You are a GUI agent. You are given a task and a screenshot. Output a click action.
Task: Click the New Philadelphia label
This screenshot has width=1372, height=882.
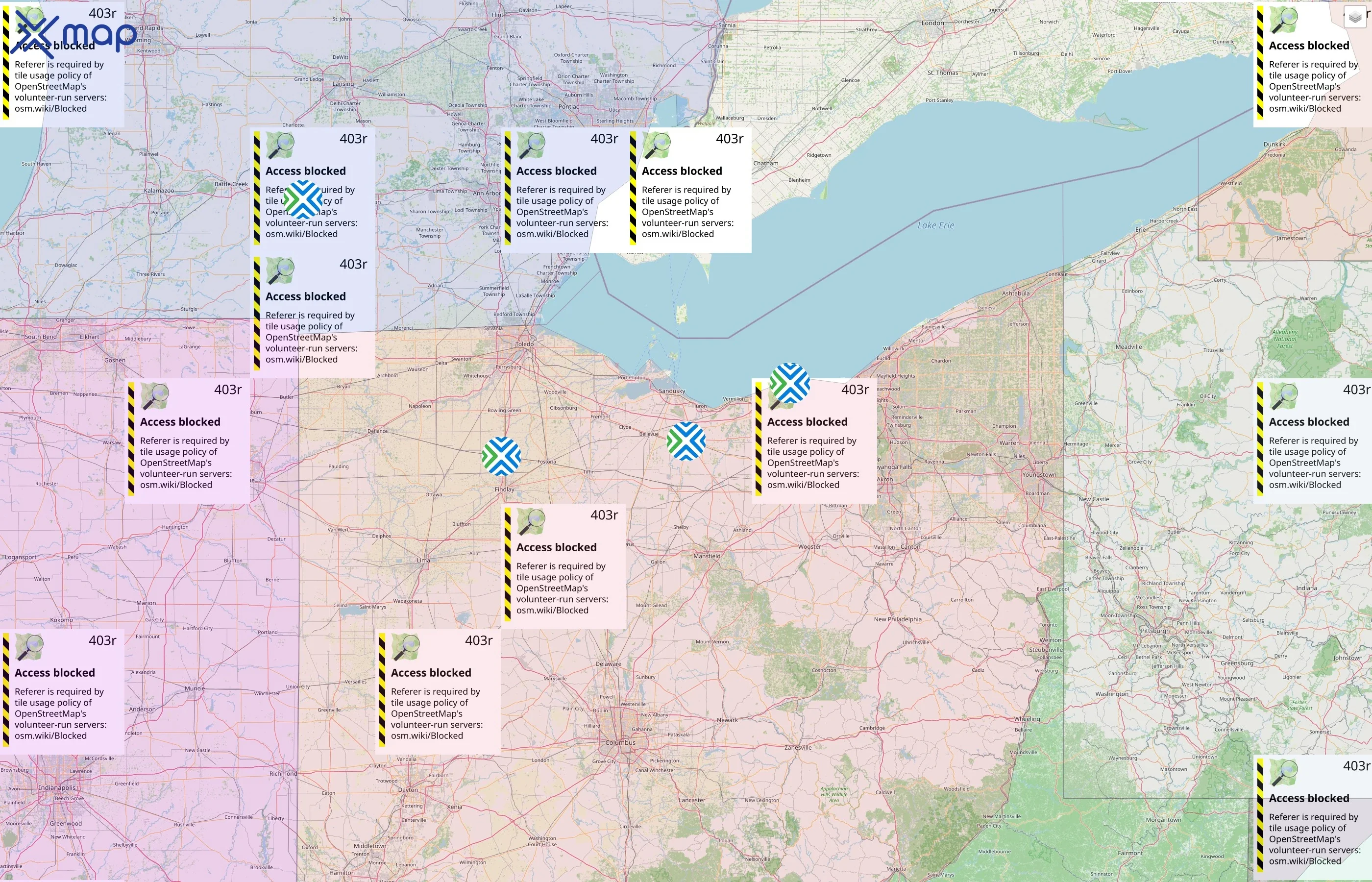click(x=897, y=619)
